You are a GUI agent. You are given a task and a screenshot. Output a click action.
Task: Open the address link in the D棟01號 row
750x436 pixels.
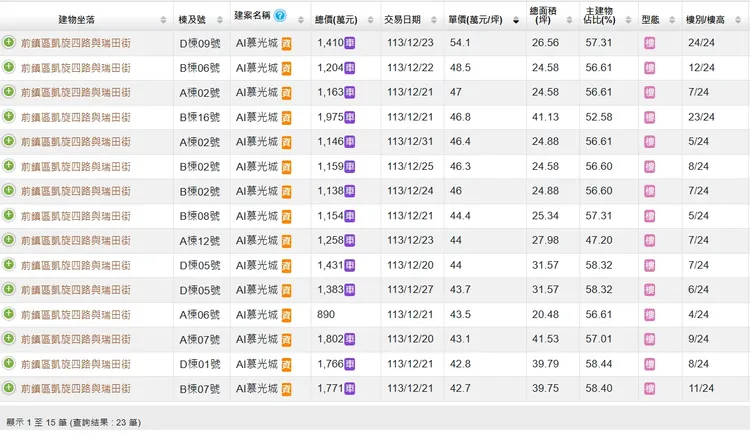(76, 364)
